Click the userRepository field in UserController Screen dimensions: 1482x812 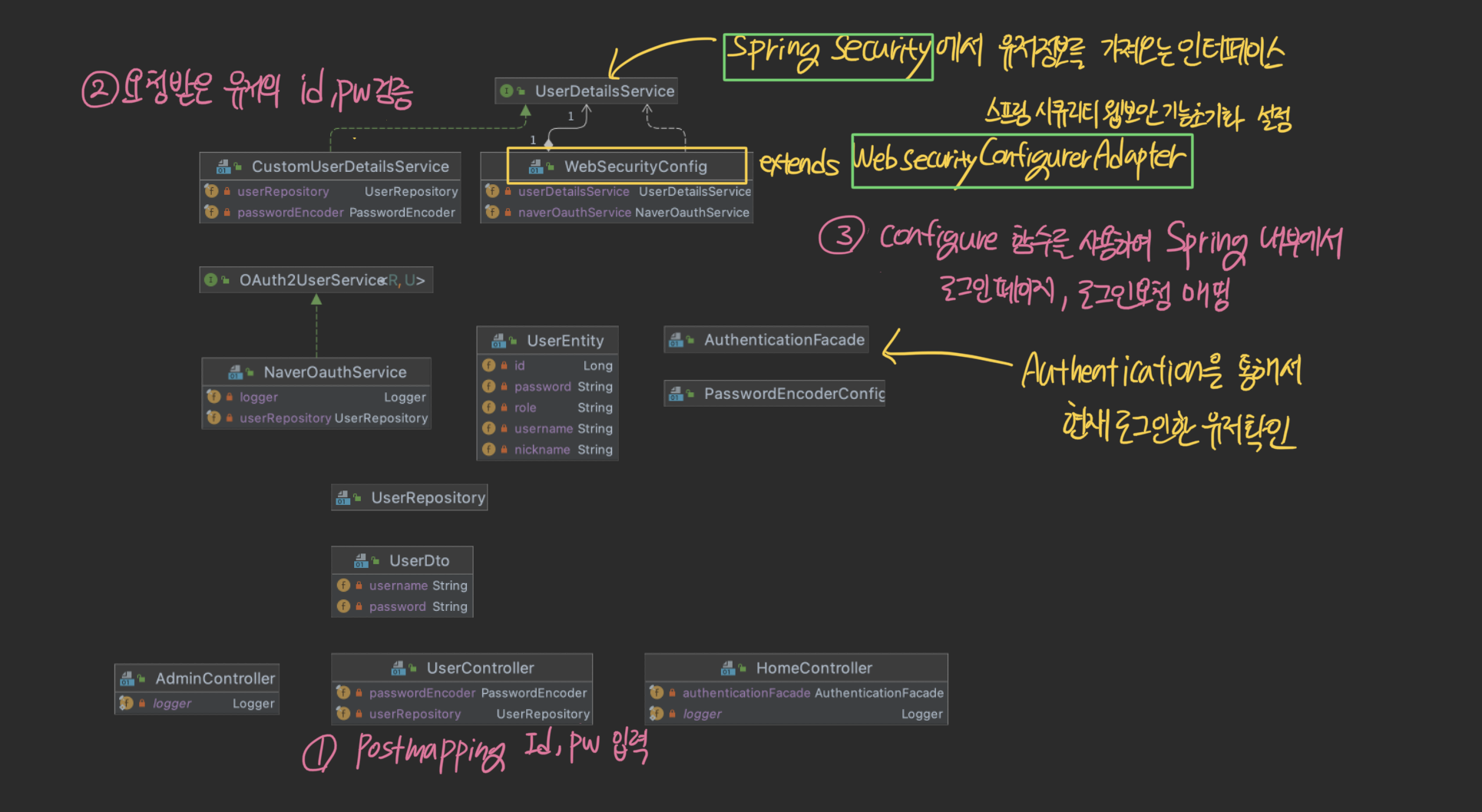point(462,714)
